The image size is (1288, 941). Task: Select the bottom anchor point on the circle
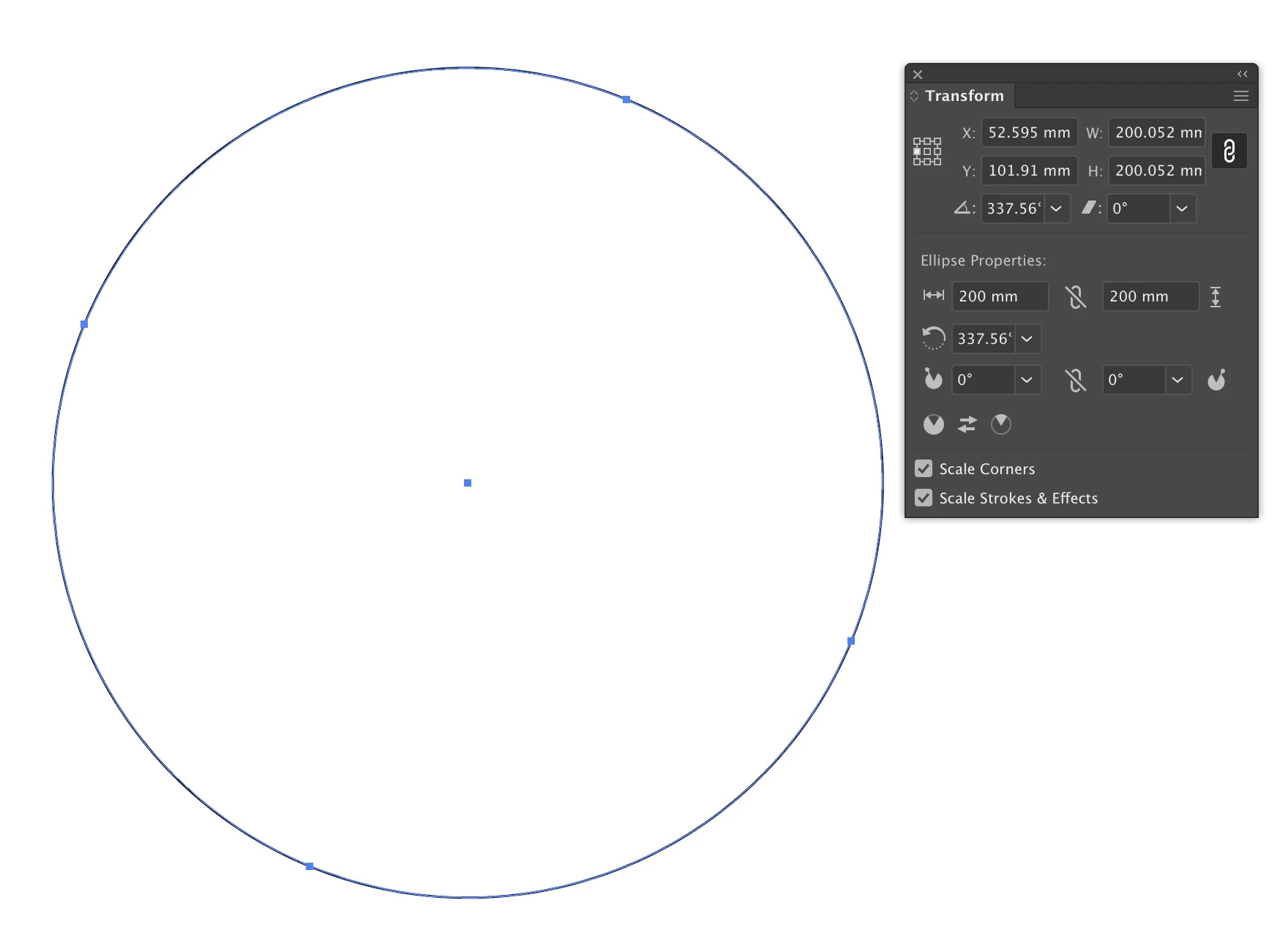[310, 866]
